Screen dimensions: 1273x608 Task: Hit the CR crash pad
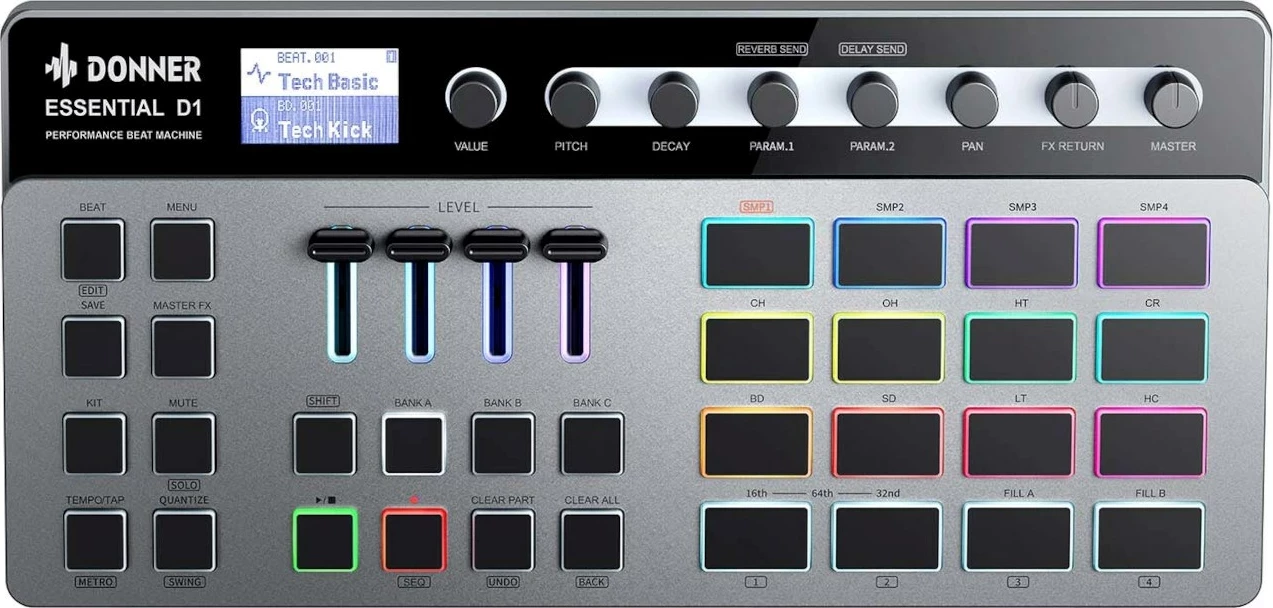click(x=1152, y=349)
